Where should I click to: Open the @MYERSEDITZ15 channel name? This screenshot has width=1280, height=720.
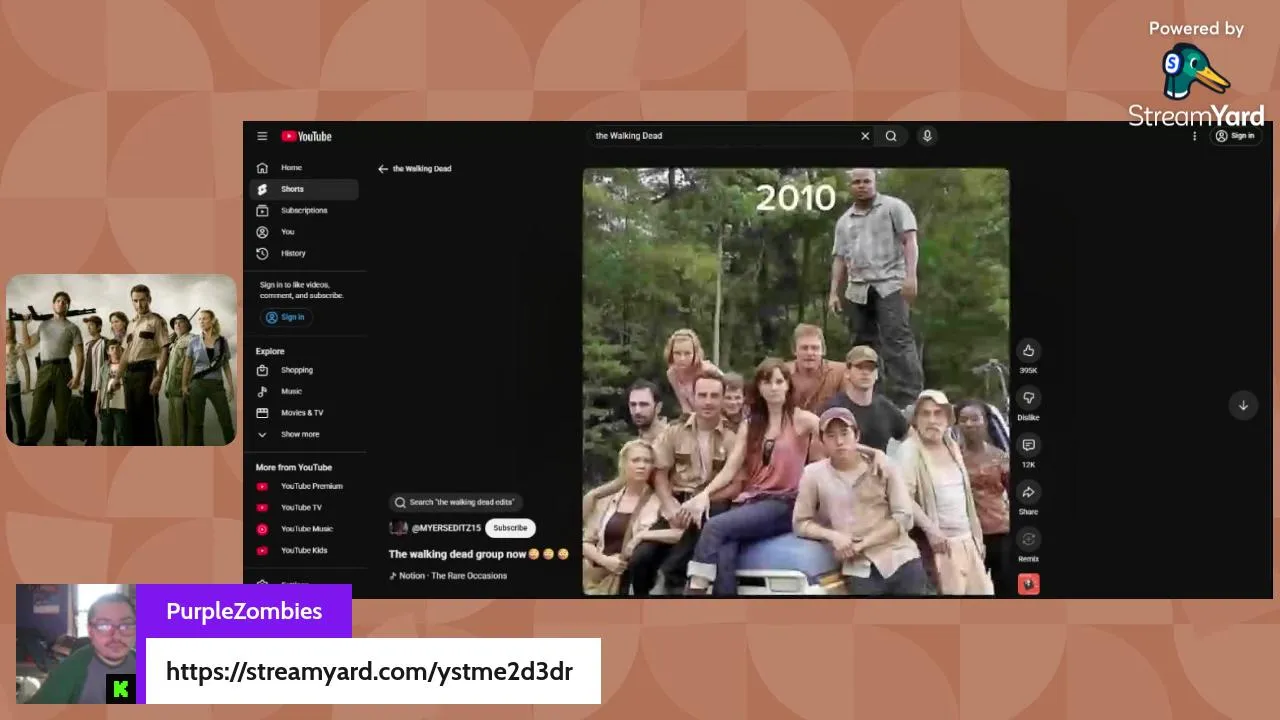pyautogui.click(x=446, y=528)
